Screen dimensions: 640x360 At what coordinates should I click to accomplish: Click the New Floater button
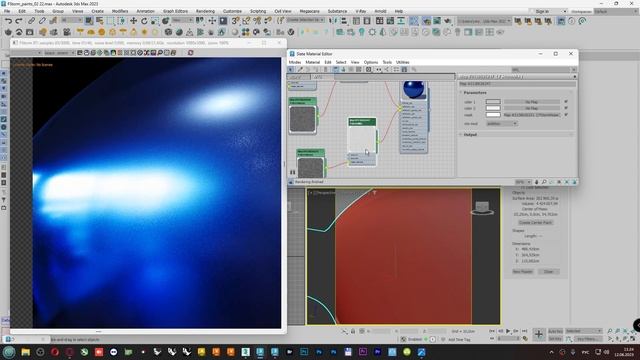pyautogui.click(x=522, y=271)
